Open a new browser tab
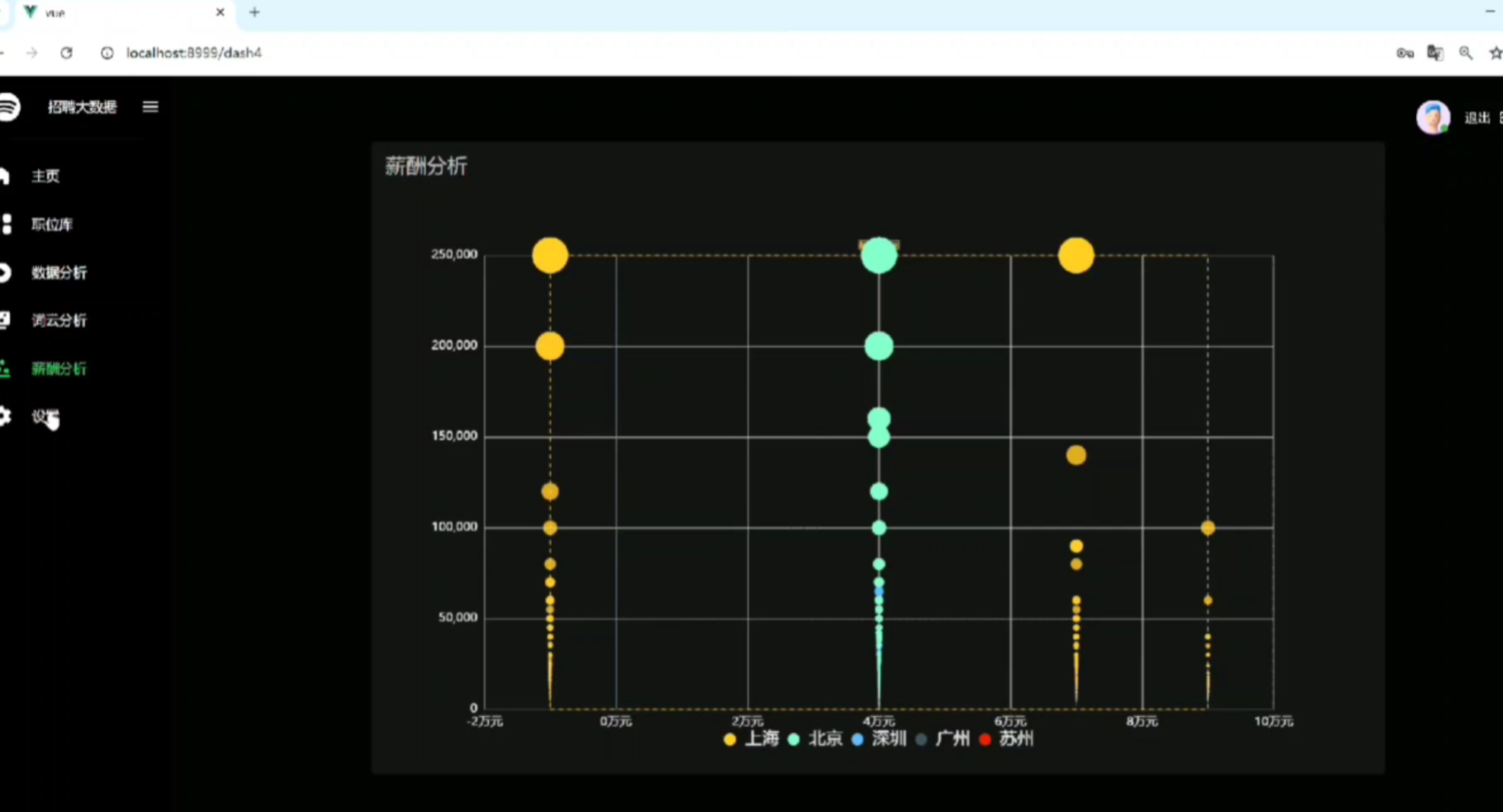Screen dimensions: 1503x812 coord(254,12)
